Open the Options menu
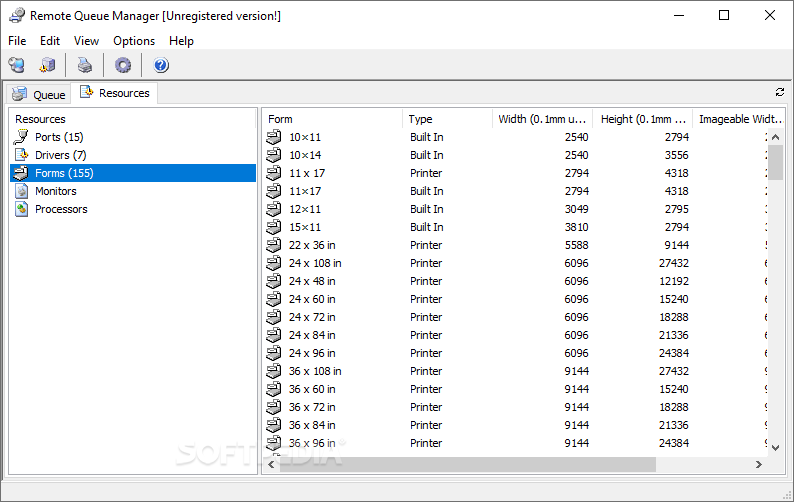Image resolution: width=794 pixels, height=502 pixels. (134, 41)
